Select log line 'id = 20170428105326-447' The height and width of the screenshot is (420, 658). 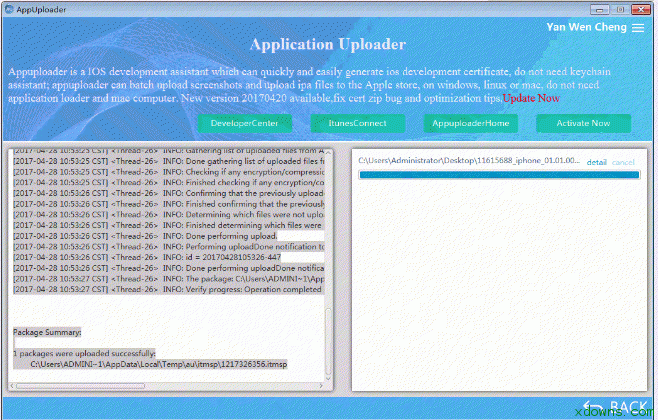[147, 257]
